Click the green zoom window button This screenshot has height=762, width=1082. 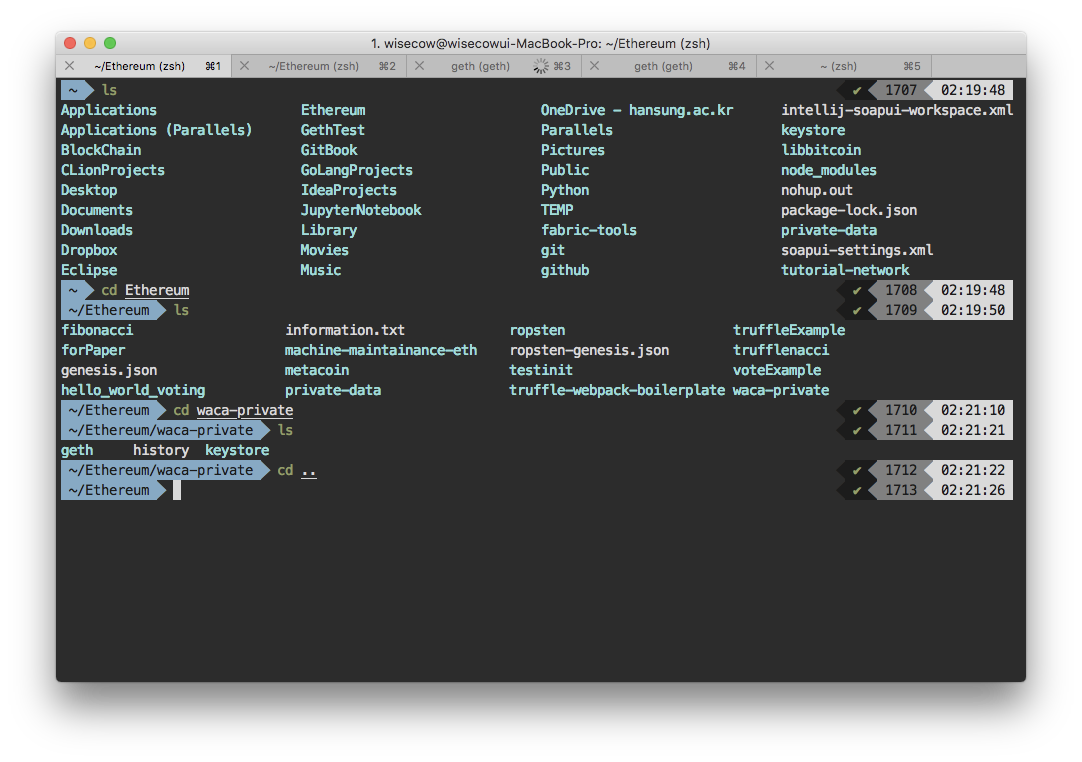[110, 43]
